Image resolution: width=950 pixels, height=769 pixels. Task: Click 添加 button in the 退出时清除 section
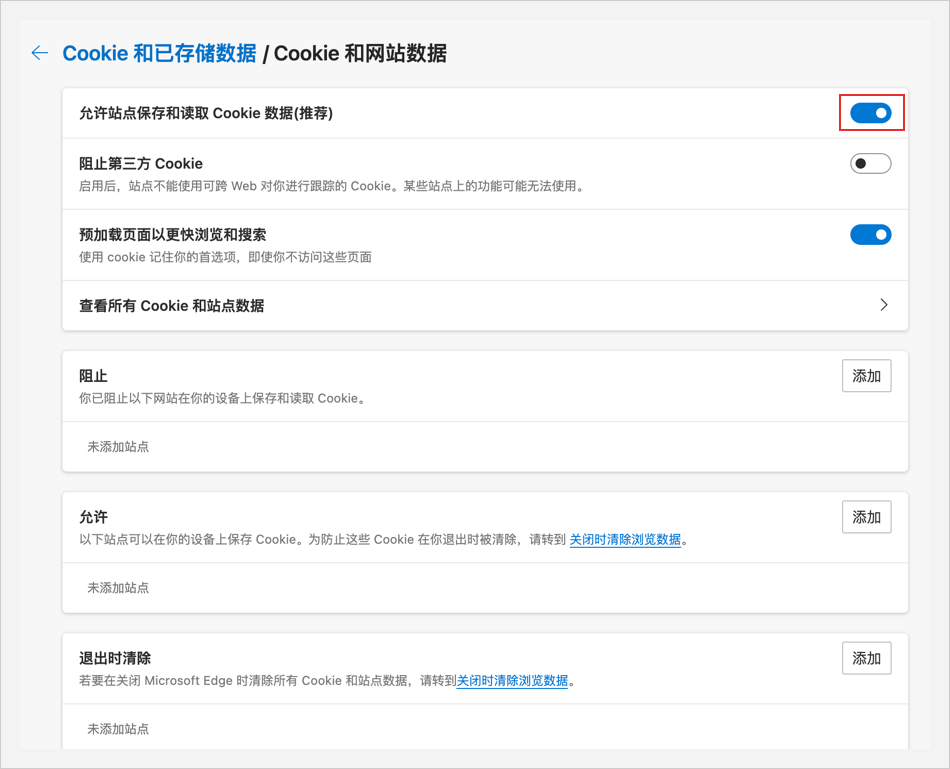pyautogui.click(x=866, y=658)
